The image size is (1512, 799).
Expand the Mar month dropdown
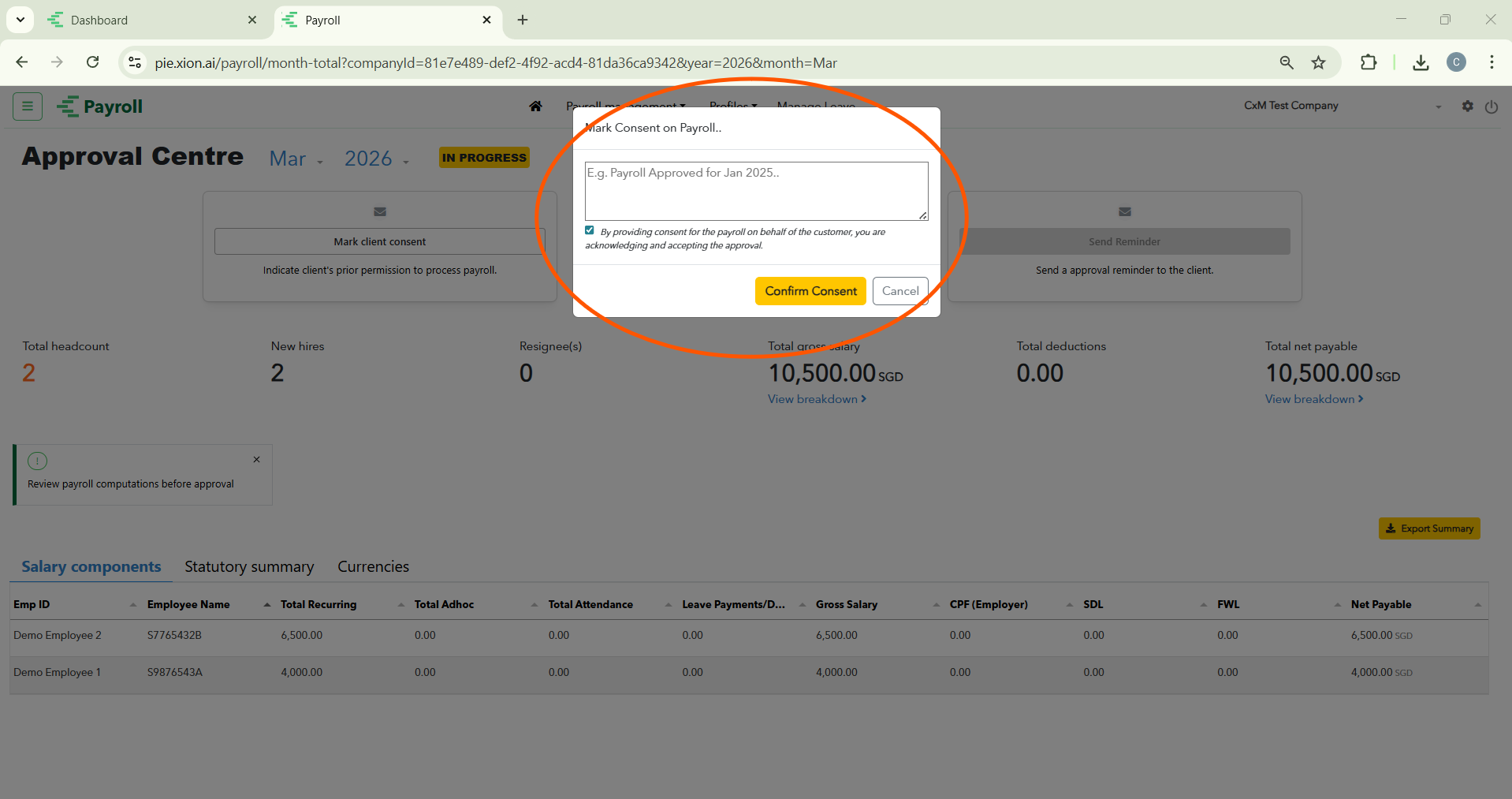coord(296,159)
